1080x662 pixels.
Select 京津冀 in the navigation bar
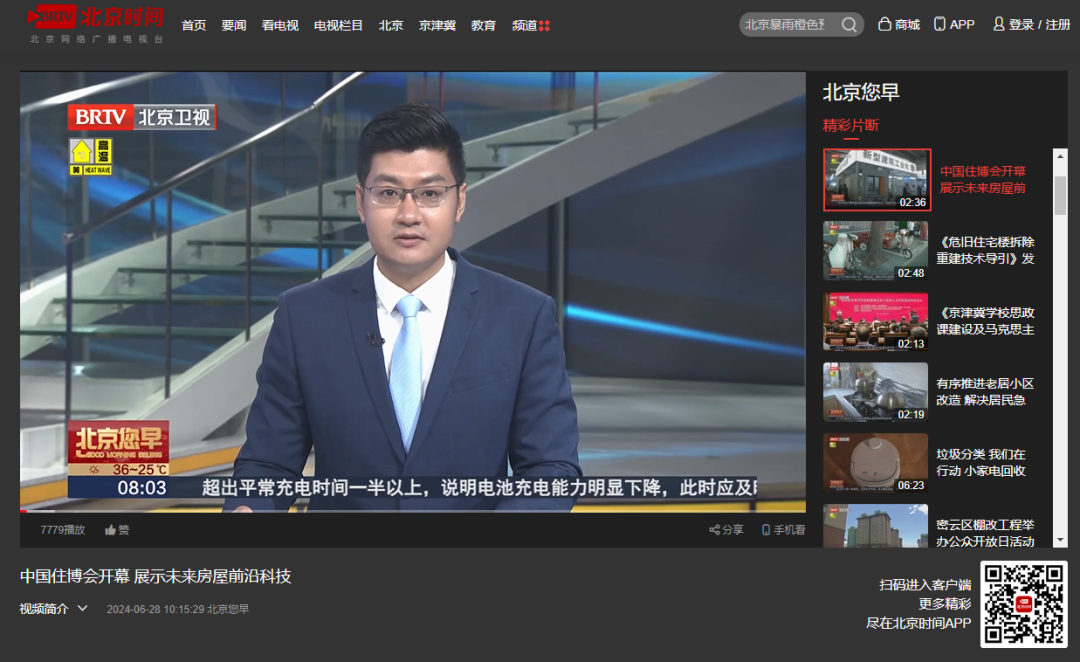(436, 24)
